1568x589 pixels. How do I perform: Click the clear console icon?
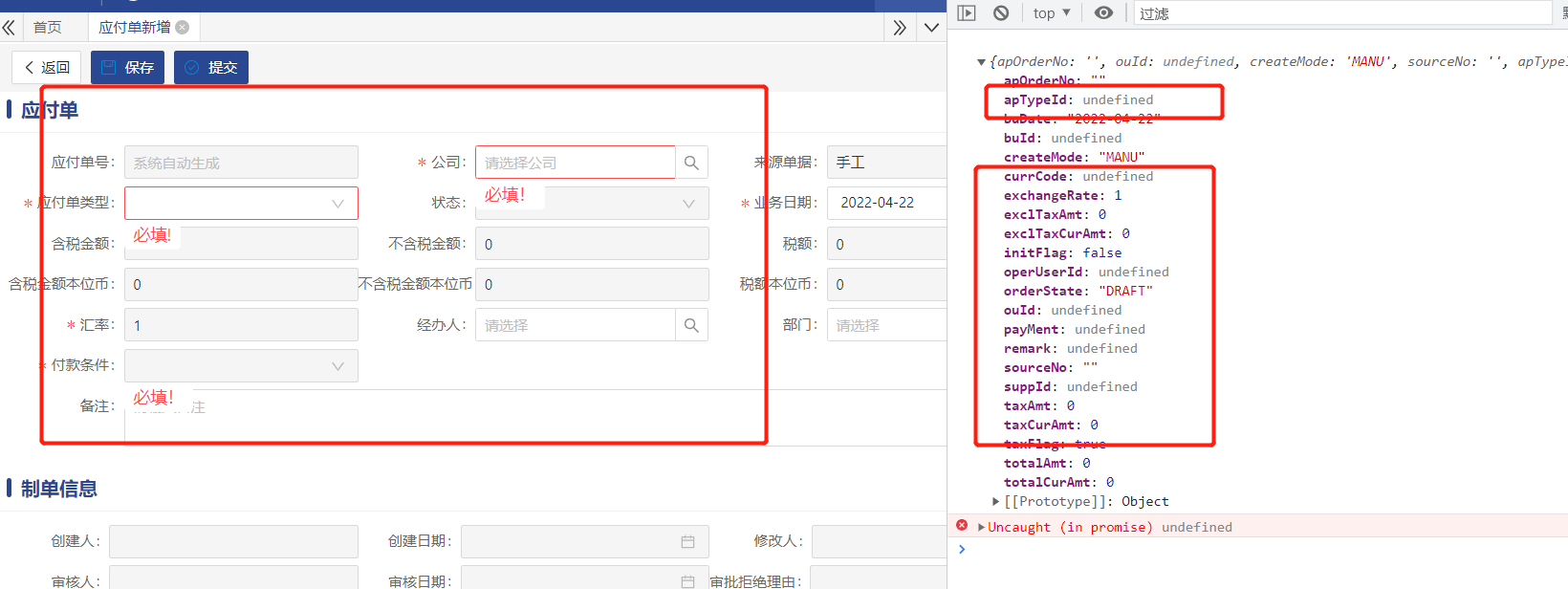[1001, 12]
